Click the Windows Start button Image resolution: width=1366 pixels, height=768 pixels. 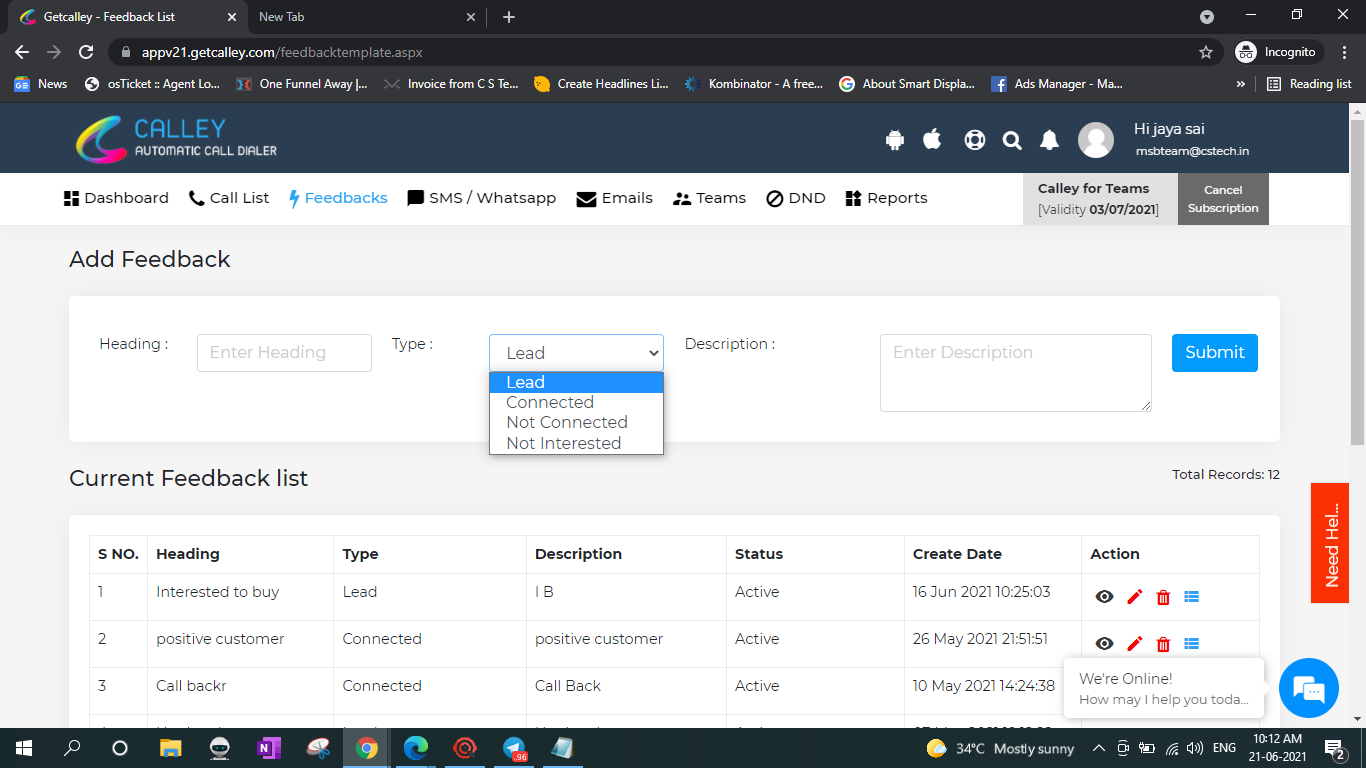23,748
